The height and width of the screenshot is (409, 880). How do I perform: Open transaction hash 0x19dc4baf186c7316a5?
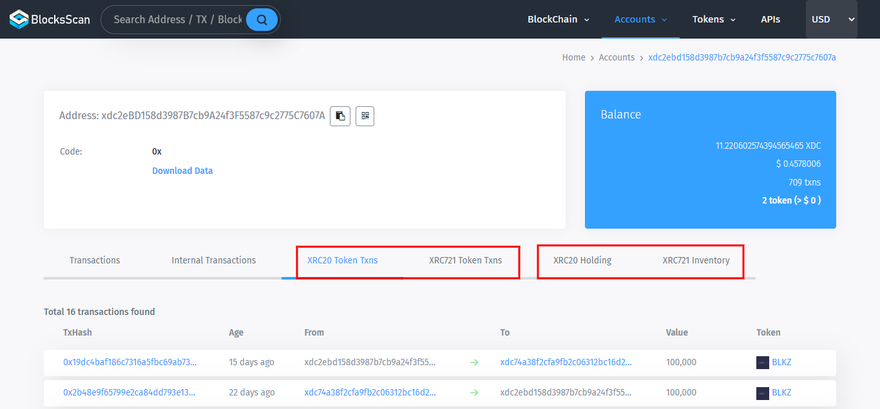(129, 362)
